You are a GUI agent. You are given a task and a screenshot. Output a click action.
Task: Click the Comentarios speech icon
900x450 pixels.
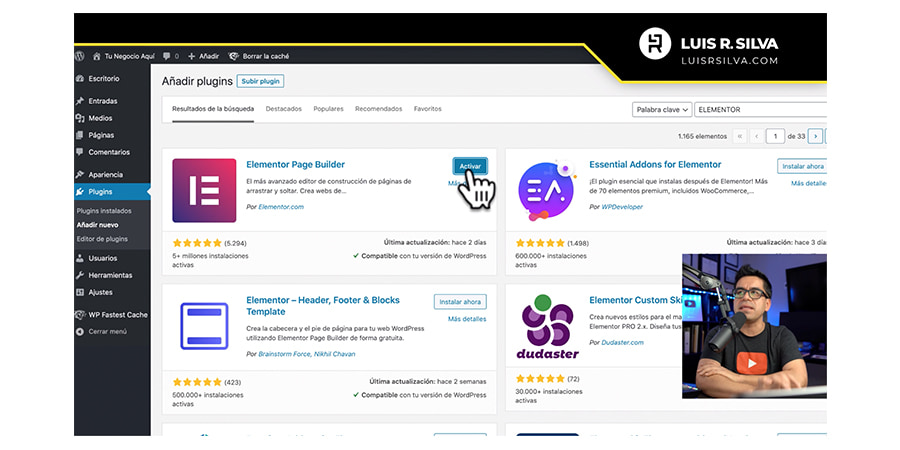tap(80, 152)
